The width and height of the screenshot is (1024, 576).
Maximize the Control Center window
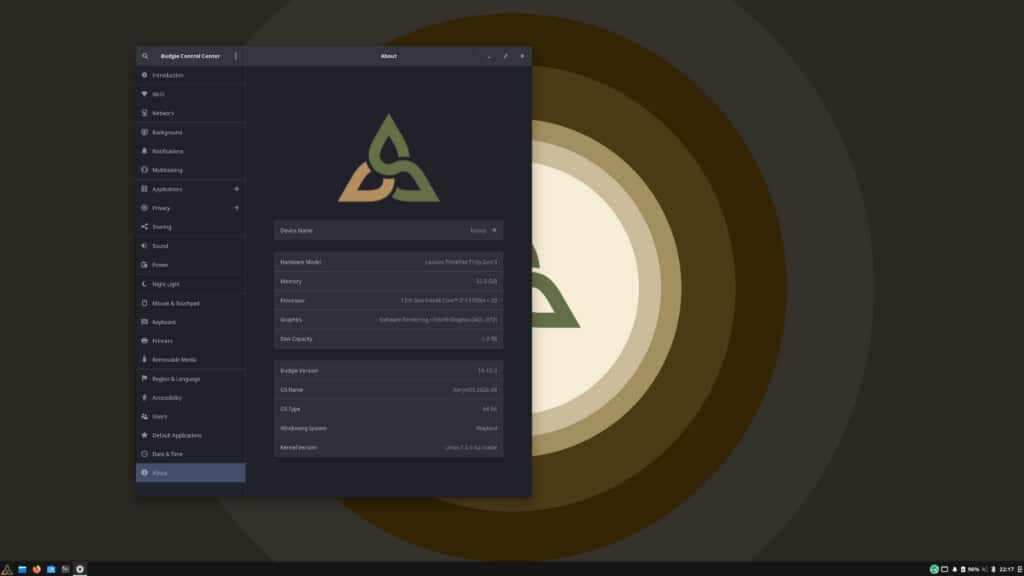[x=505, y=56]
